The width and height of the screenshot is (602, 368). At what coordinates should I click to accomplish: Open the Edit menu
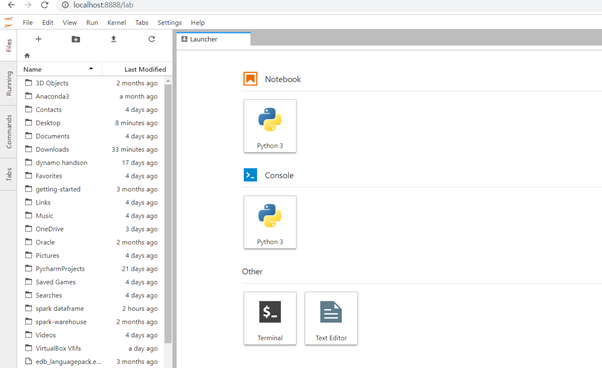[x=48, y=23]
